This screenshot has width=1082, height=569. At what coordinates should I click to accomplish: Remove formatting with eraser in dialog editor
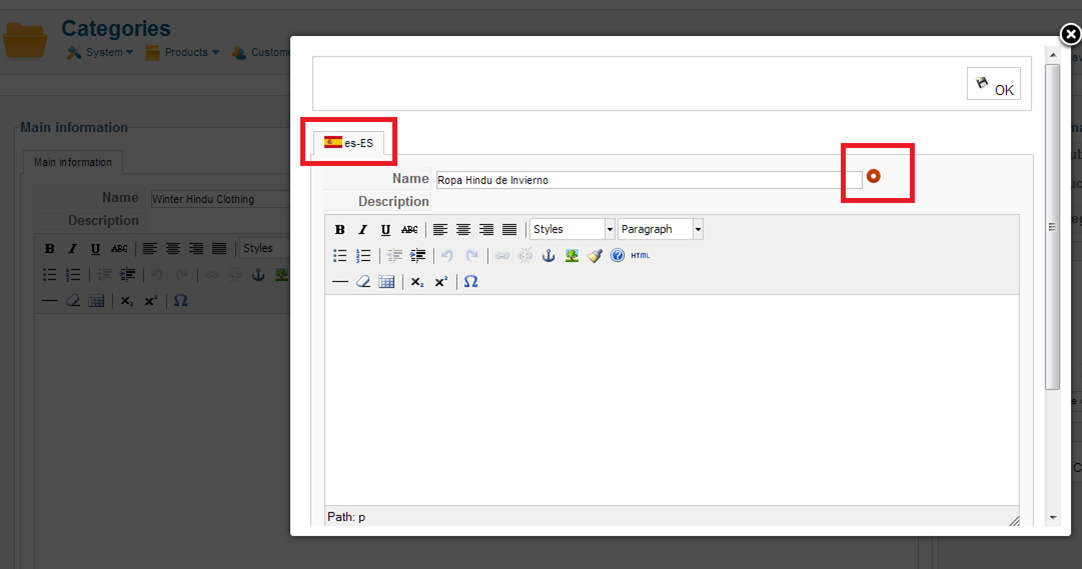point(363,282)
